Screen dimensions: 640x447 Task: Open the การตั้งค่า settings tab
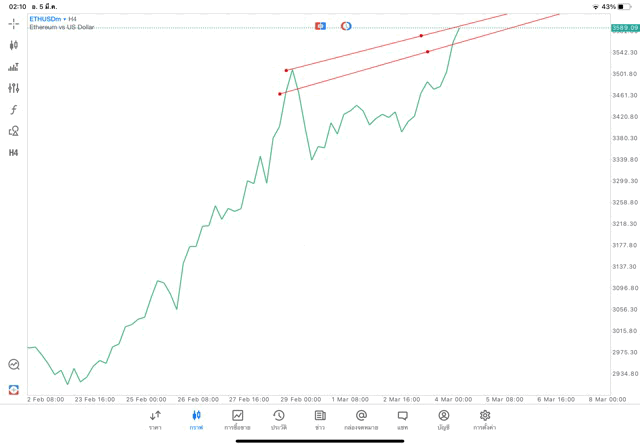pos(485,419)
